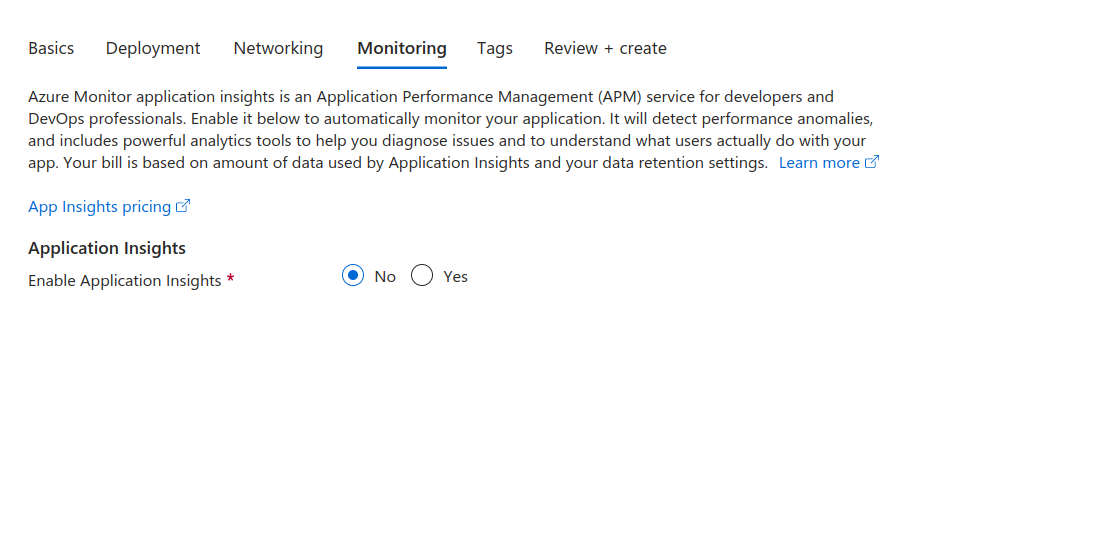Select the No radio button circle

coord(353,276)
